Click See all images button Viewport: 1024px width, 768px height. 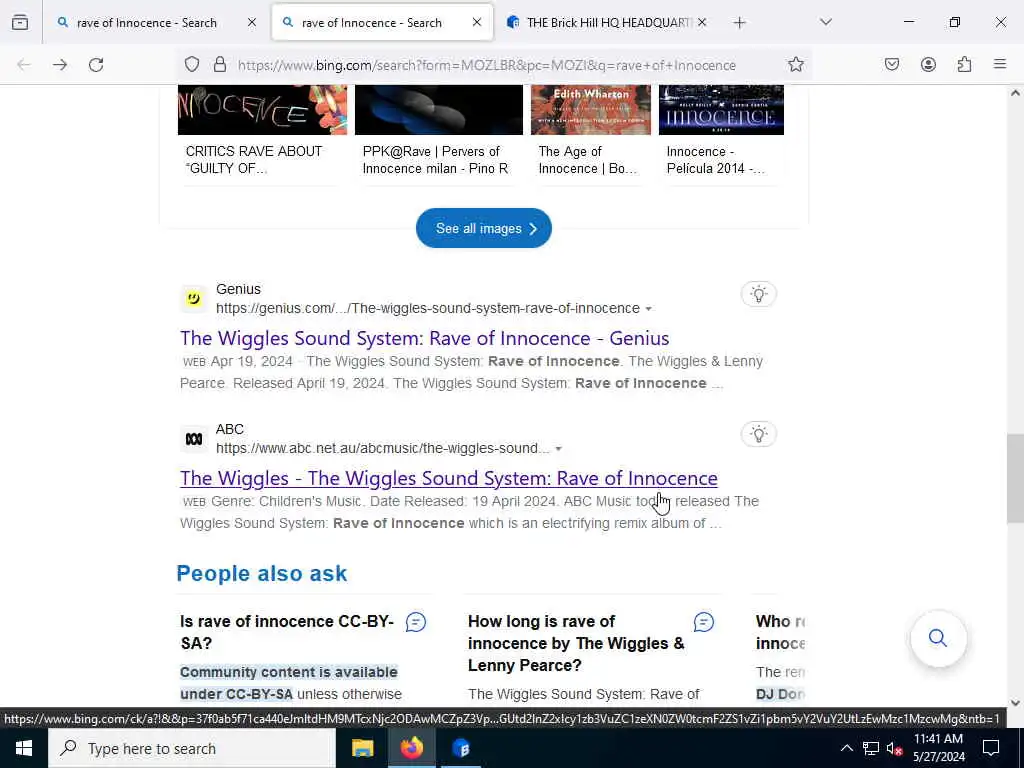point(484,229)
